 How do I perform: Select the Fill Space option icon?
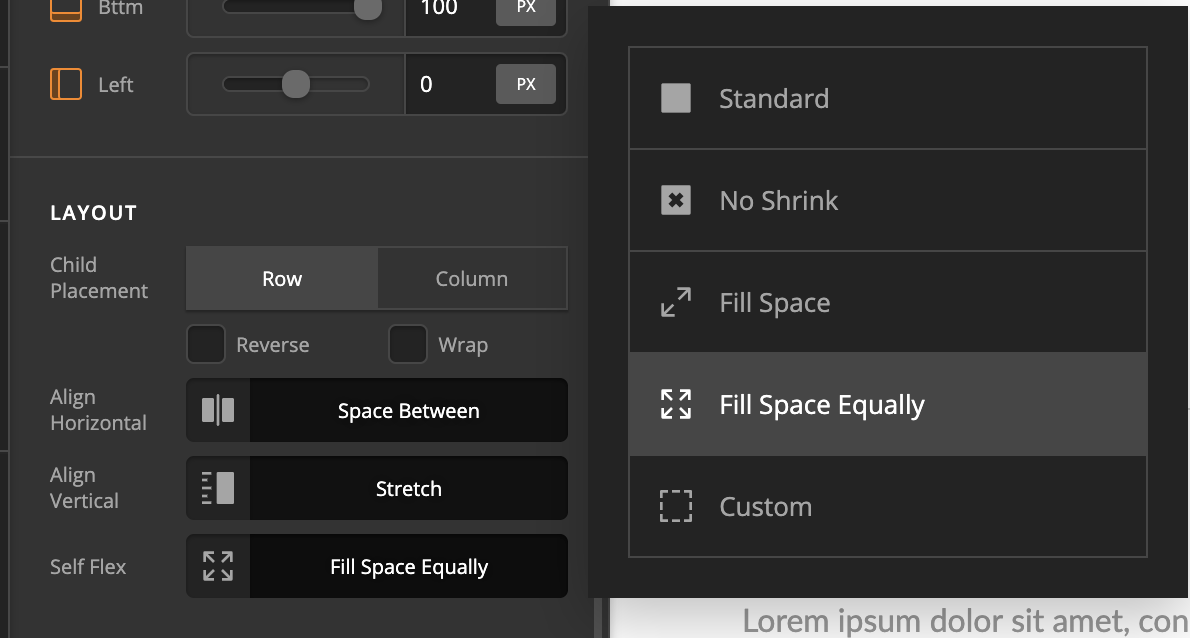(x=676, y=302)
